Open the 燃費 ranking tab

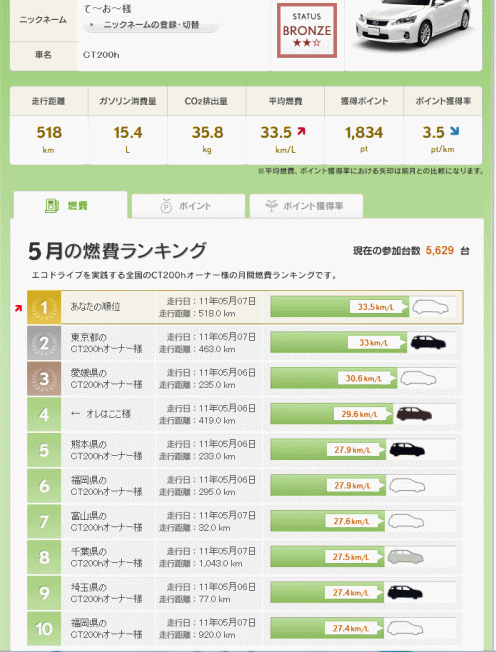[x=70, y=205]
